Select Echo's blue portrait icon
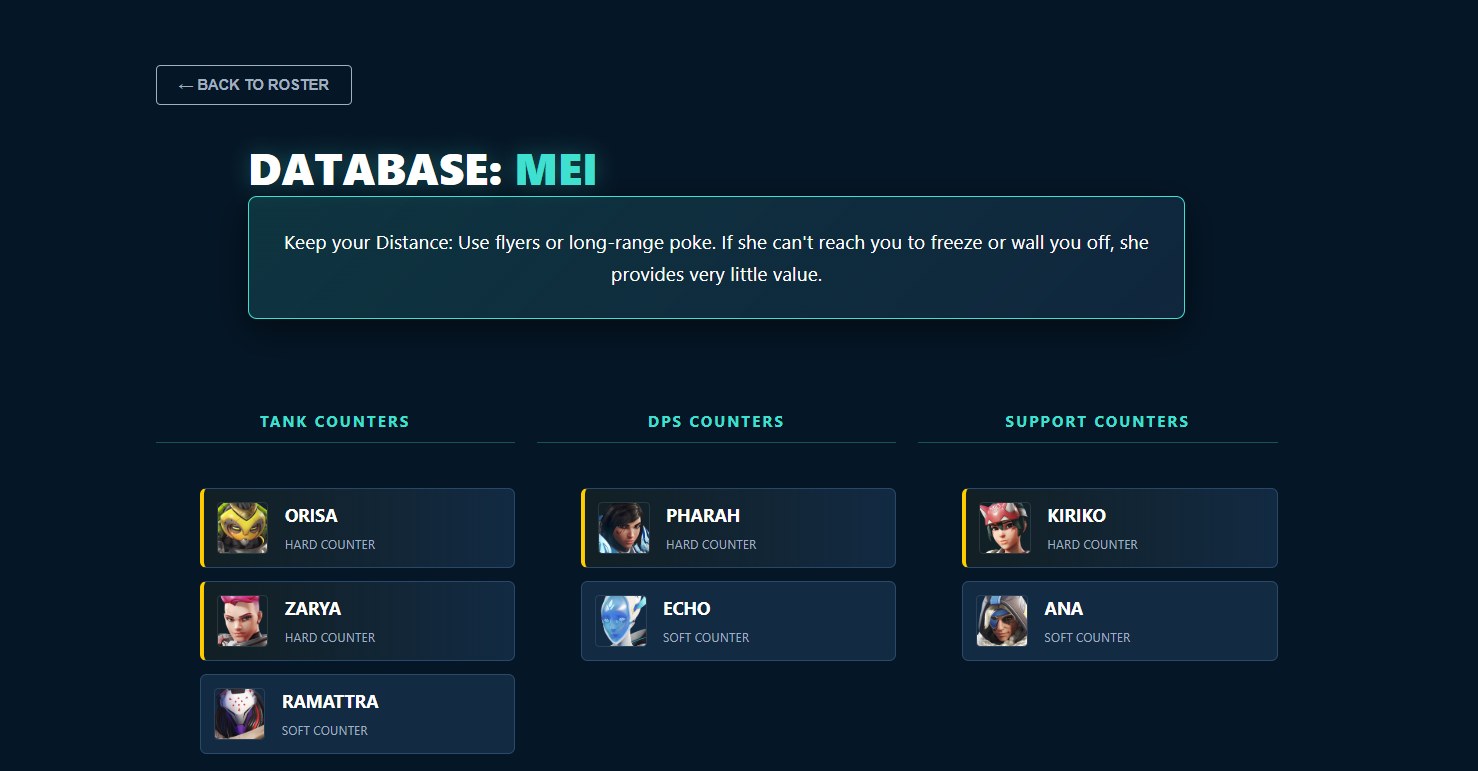Screen dimensions: 1478x771 (x=621, y=621)
